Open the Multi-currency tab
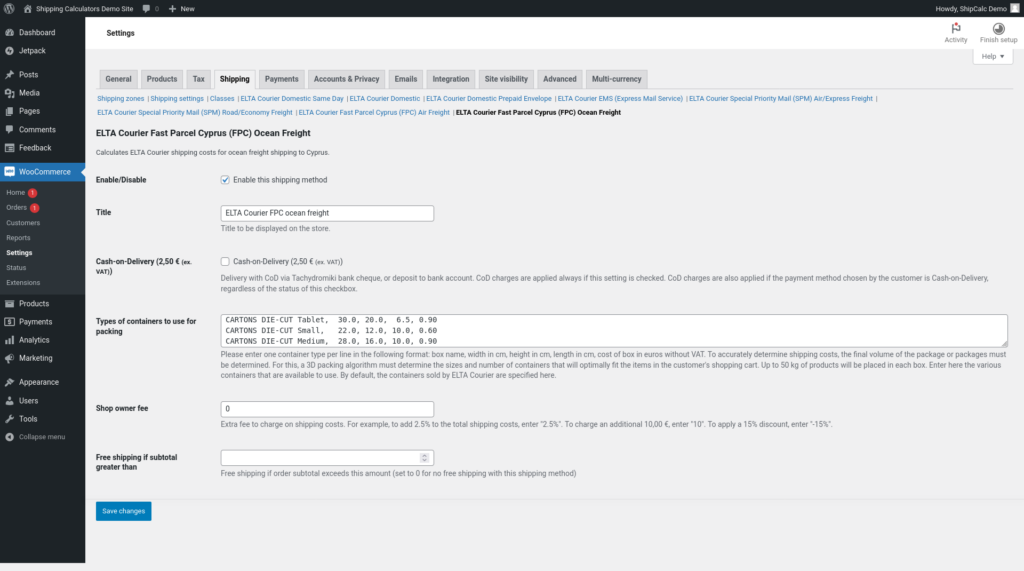The height and width of the screenshot is (571, 1024). coord(616,79)
